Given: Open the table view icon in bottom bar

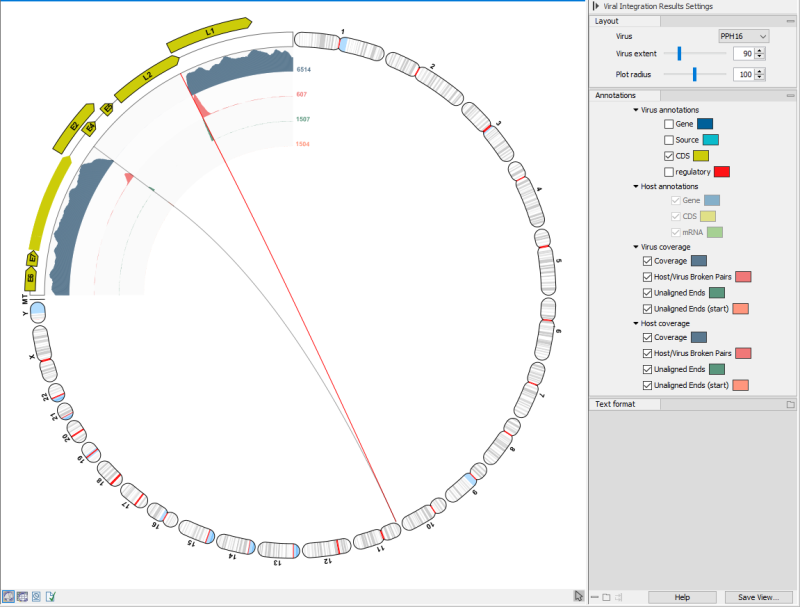Looking at the screenshot, I should (x=22, y=596).
